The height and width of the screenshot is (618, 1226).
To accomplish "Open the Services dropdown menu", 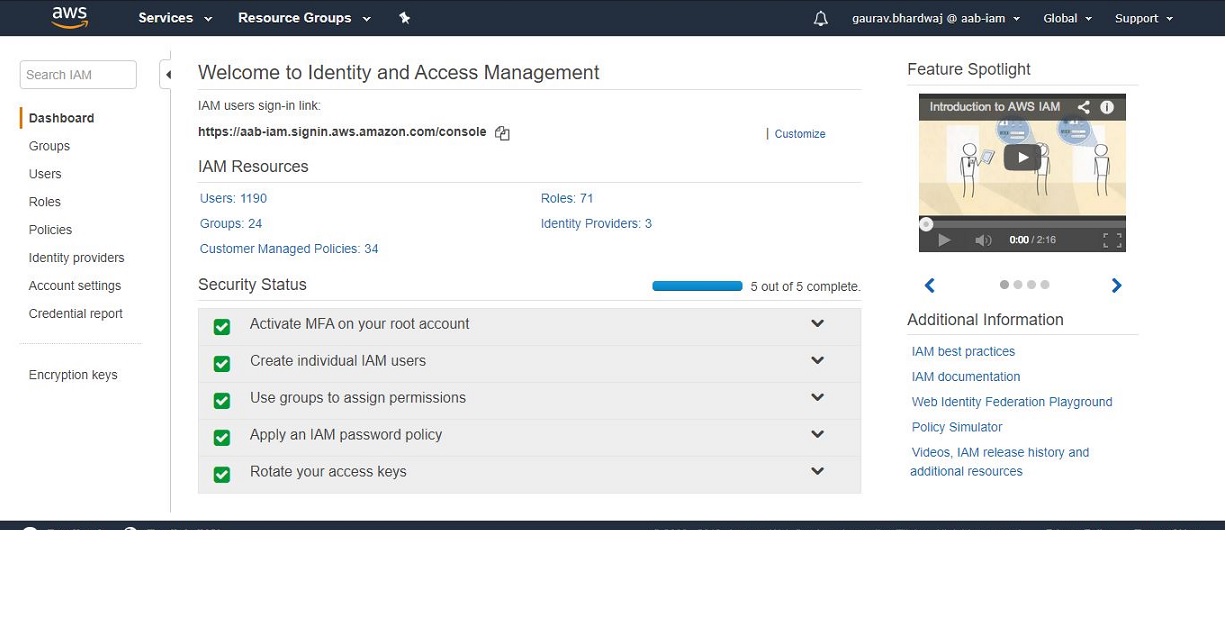I will click(x=175, y=18).
